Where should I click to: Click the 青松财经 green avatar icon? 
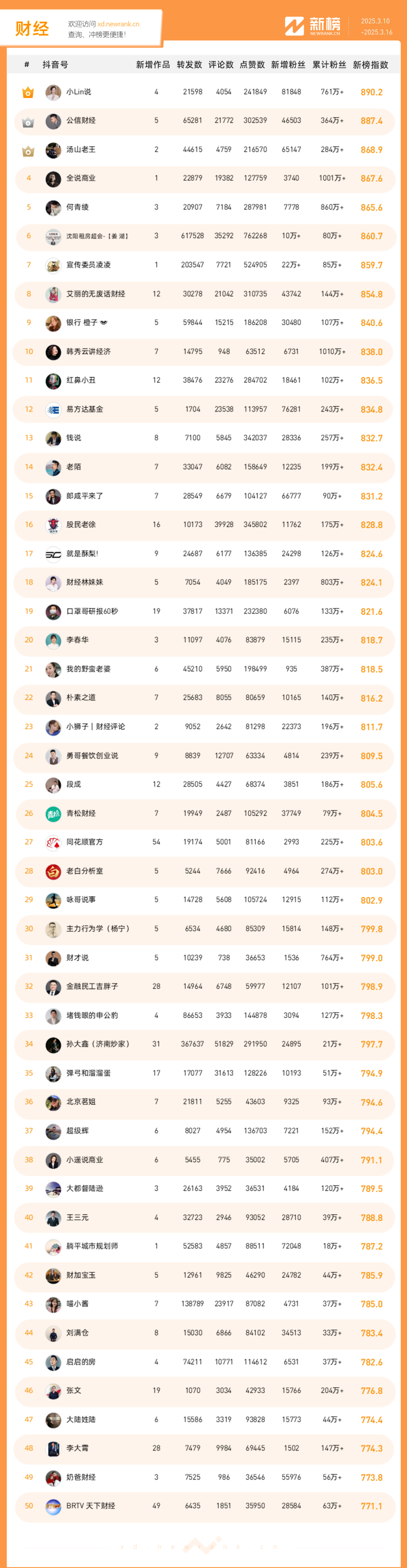tap(54, 814)
